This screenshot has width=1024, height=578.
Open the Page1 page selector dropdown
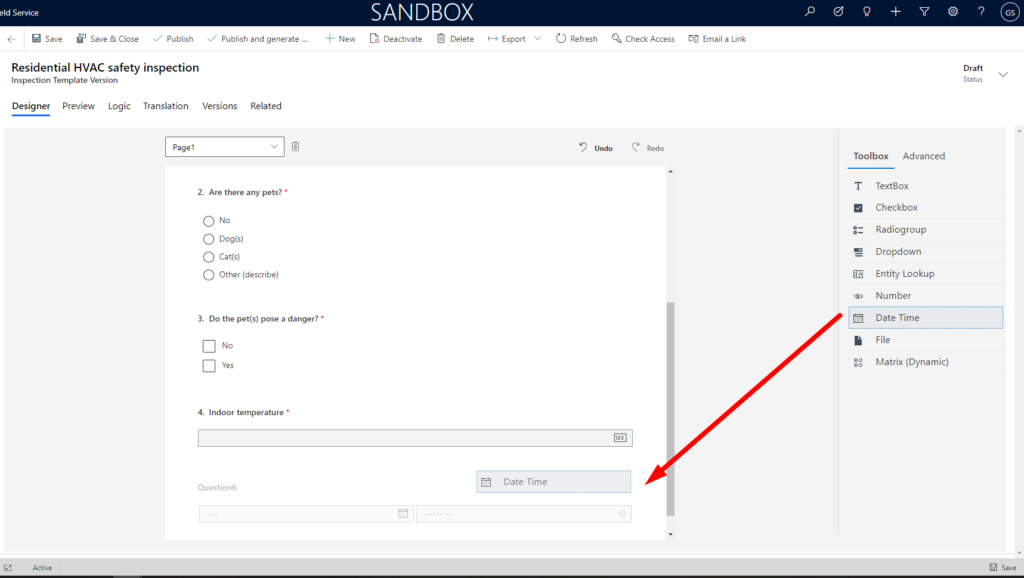tap(272, 146)
